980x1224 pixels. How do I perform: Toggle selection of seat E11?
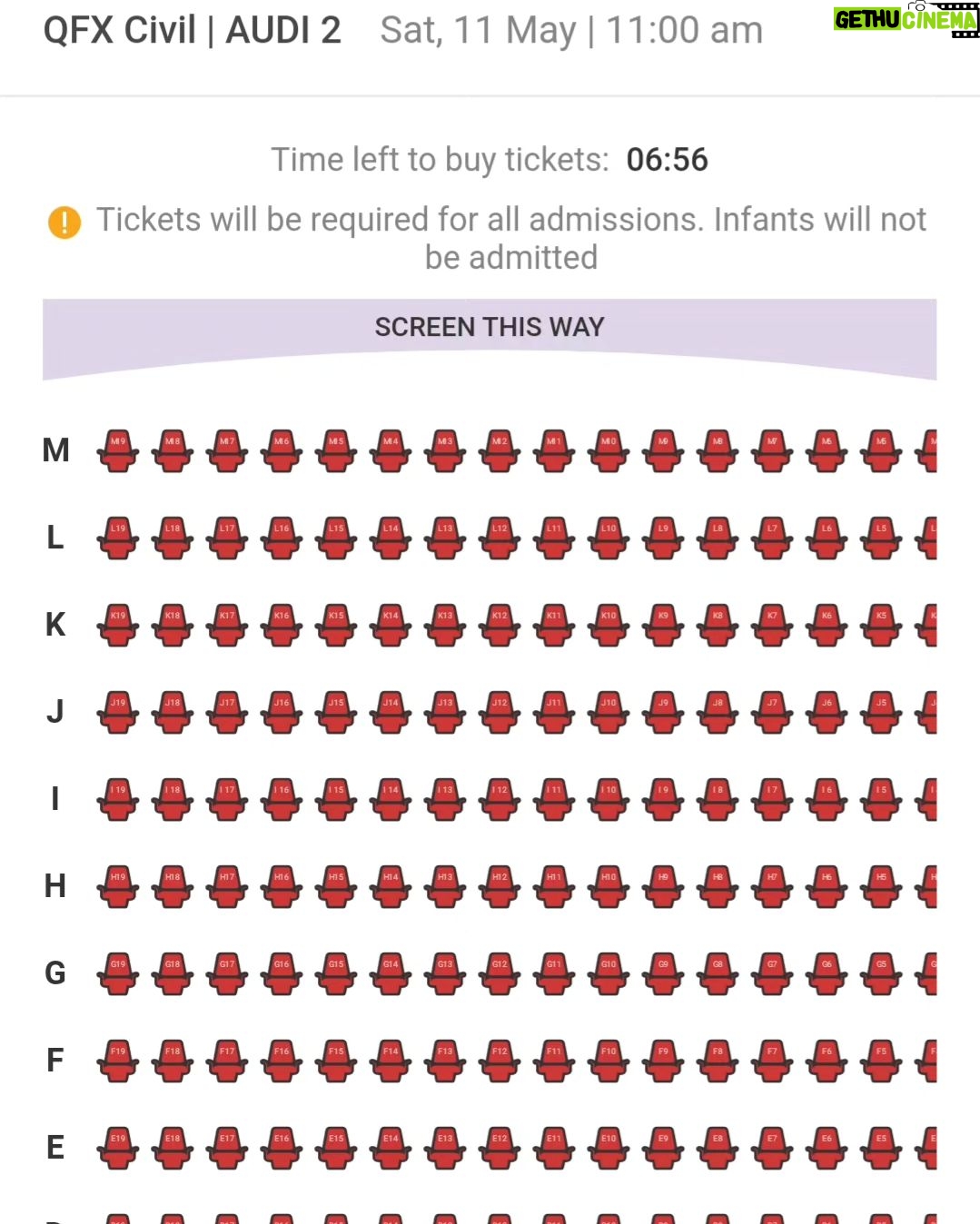(x=554, y=1148)
